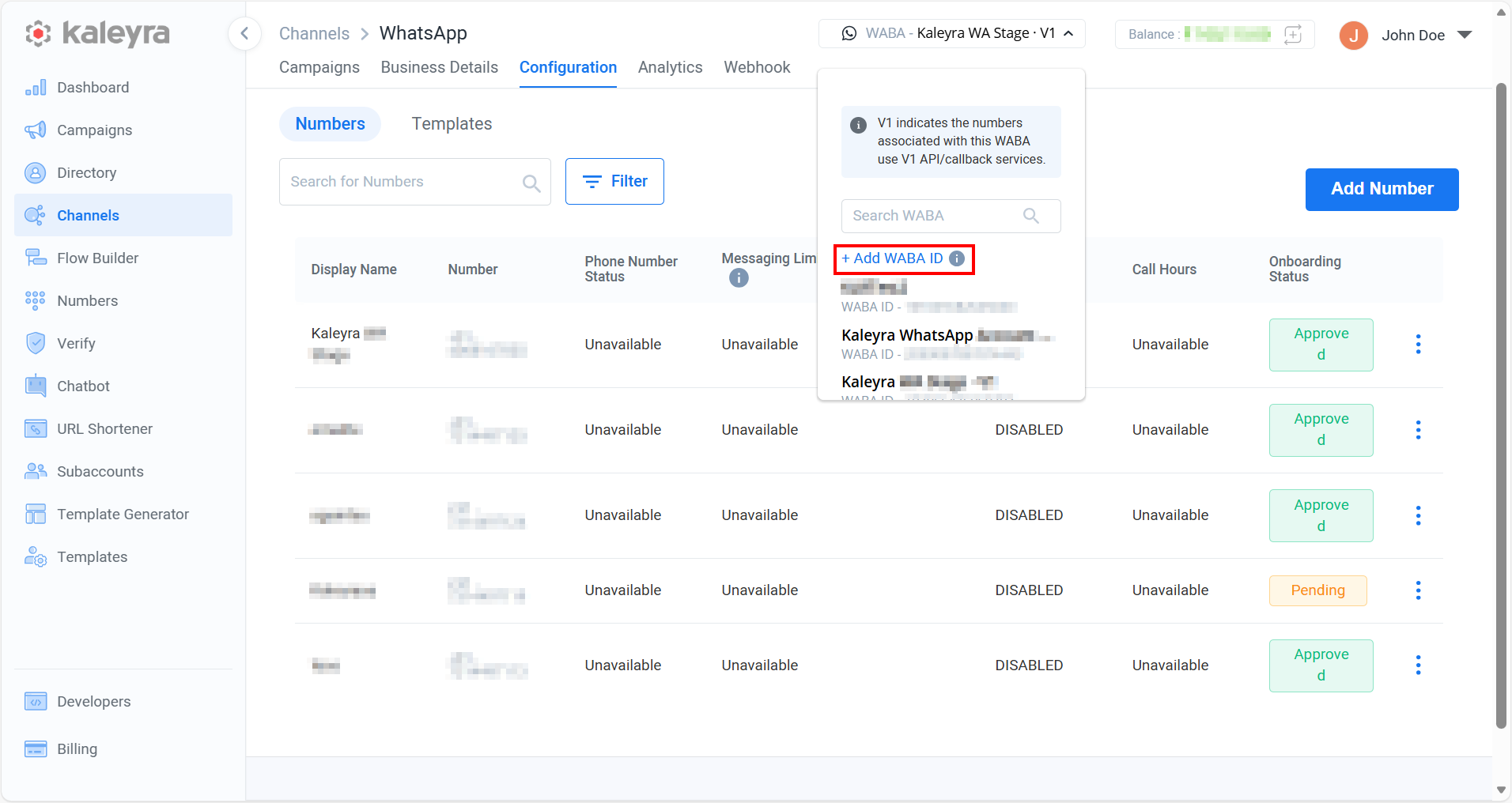
Task: Switch to the Analytics tab
Action: [x=671, y=68]
